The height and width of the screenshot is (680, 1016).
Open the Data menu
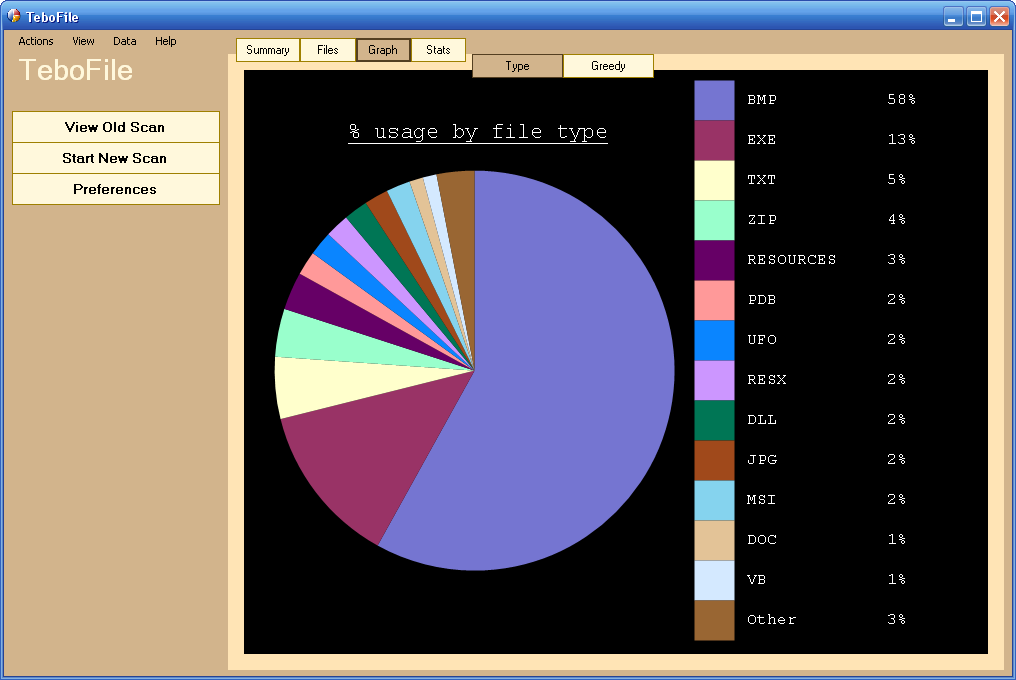point(124,41)
